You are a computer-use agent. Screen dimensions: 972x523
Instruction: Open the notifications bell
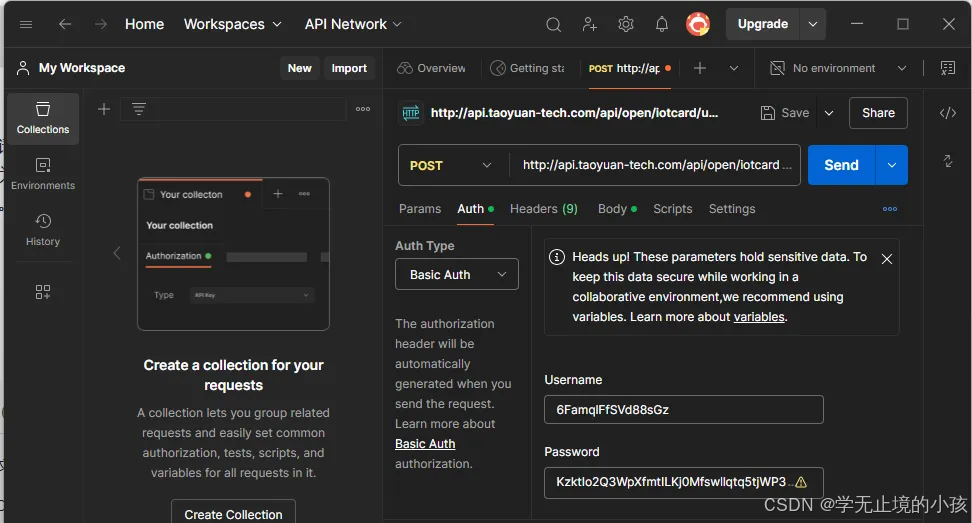pyautogui.click(x=662, y=24)
